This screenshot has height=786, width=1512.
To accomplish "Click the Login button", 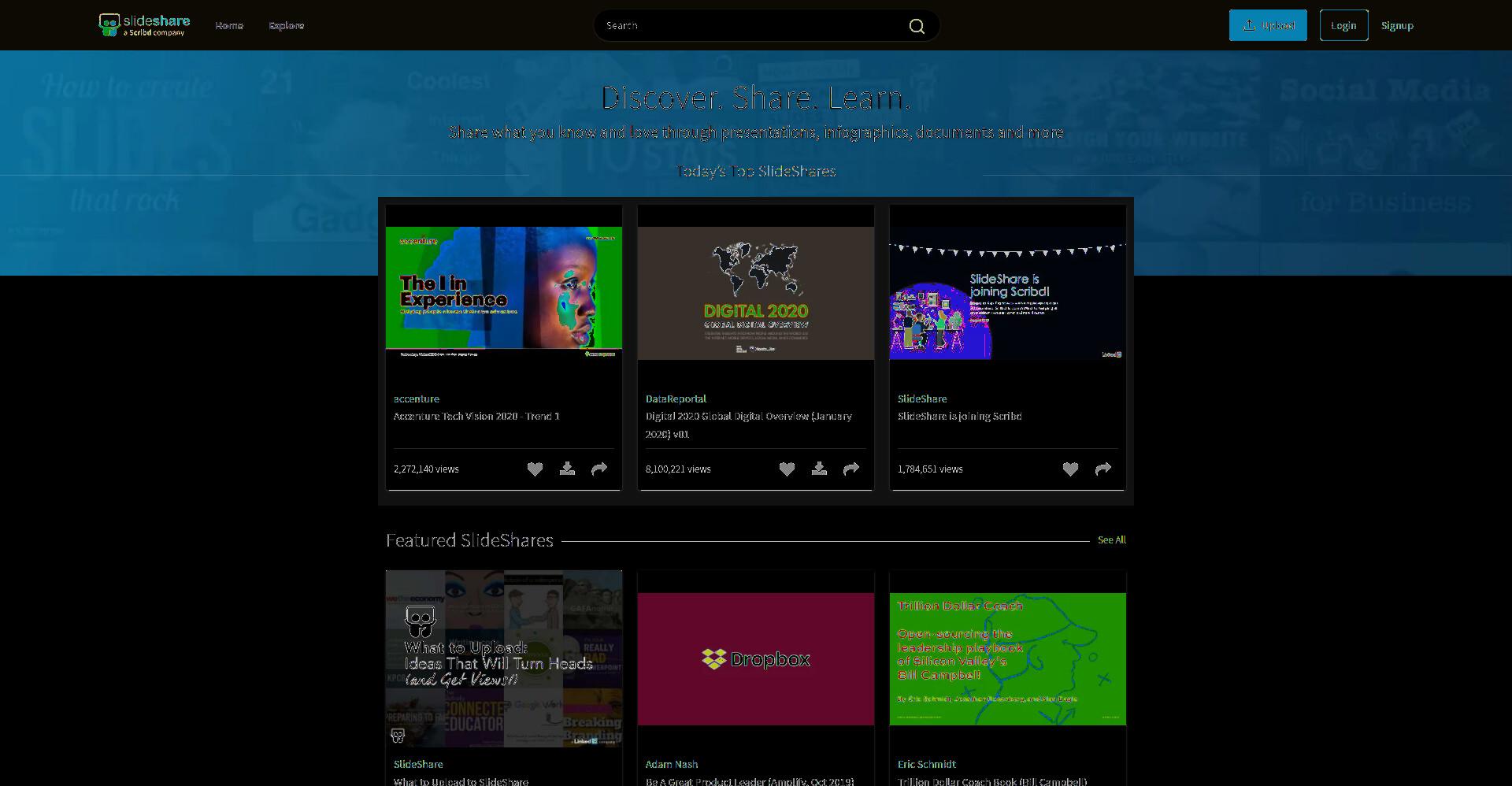I will pos(1343,25).
